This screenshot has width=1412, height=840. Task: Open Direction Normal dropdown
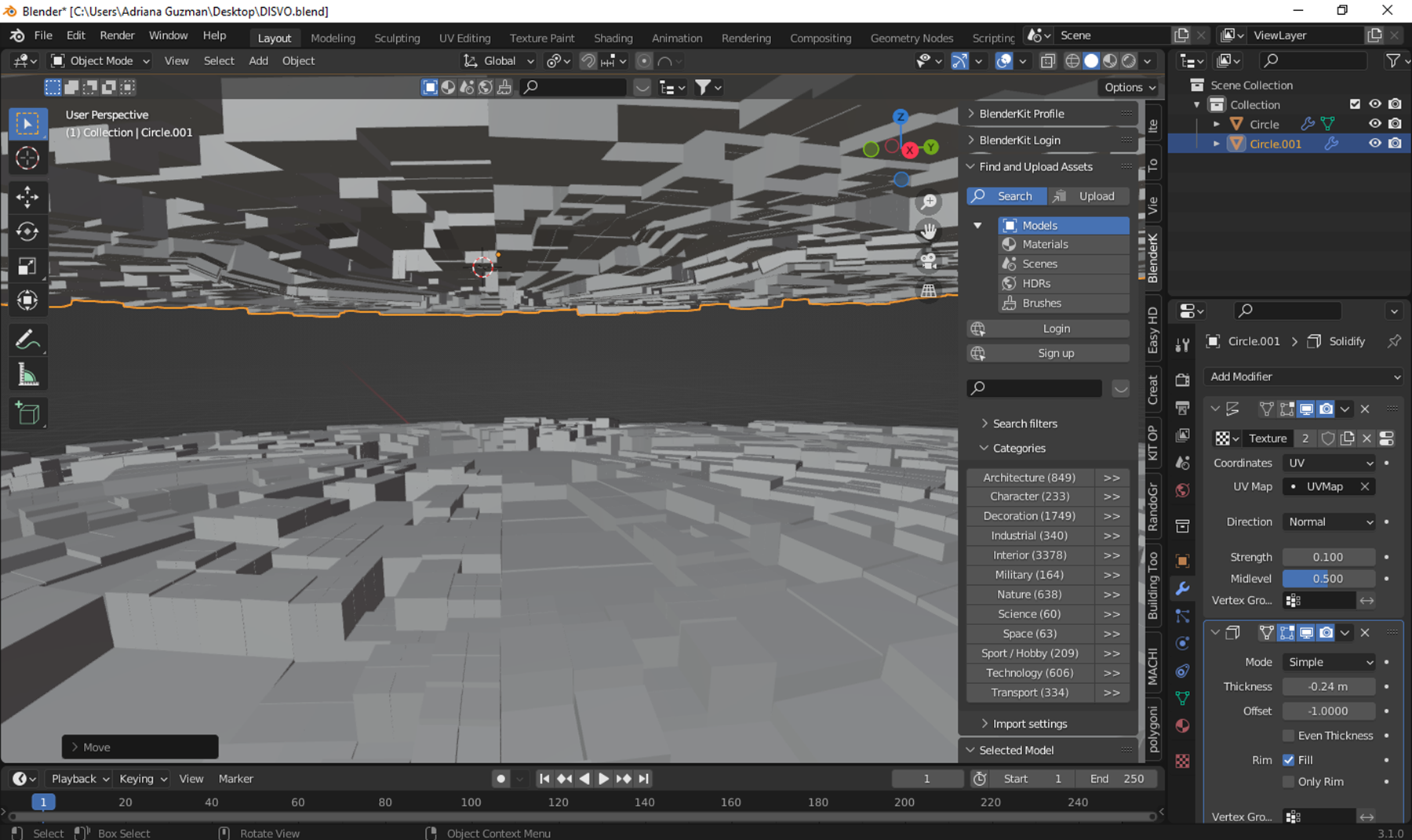(1330, 522)
